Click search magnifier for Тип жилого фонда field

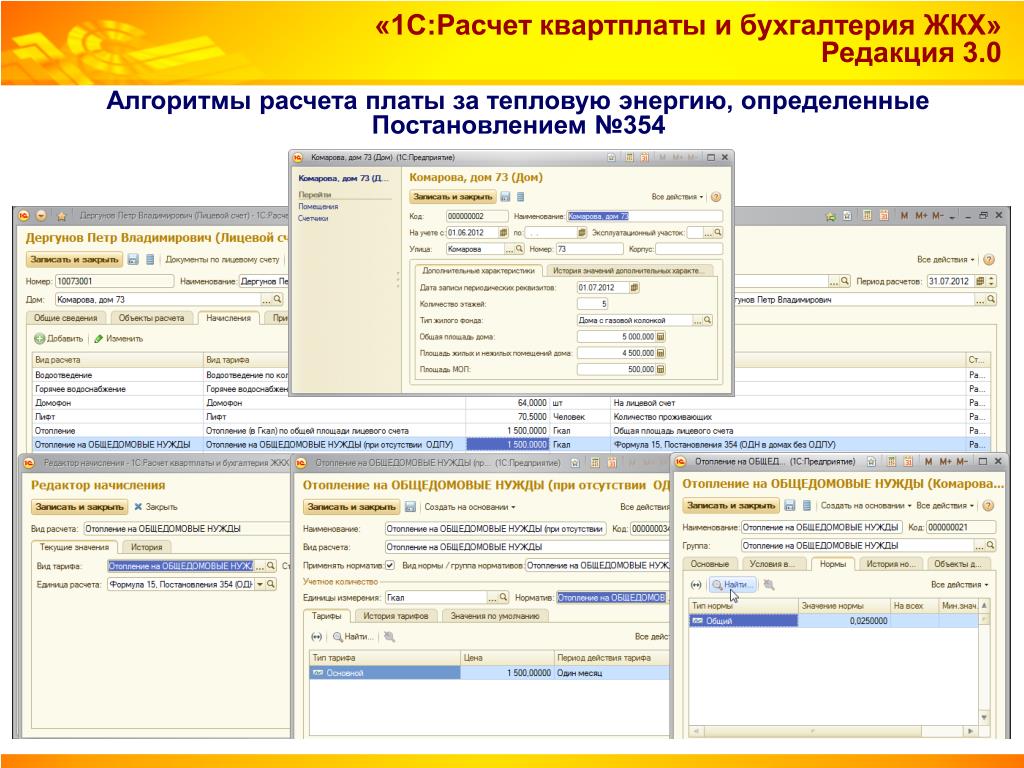(707, 321)
